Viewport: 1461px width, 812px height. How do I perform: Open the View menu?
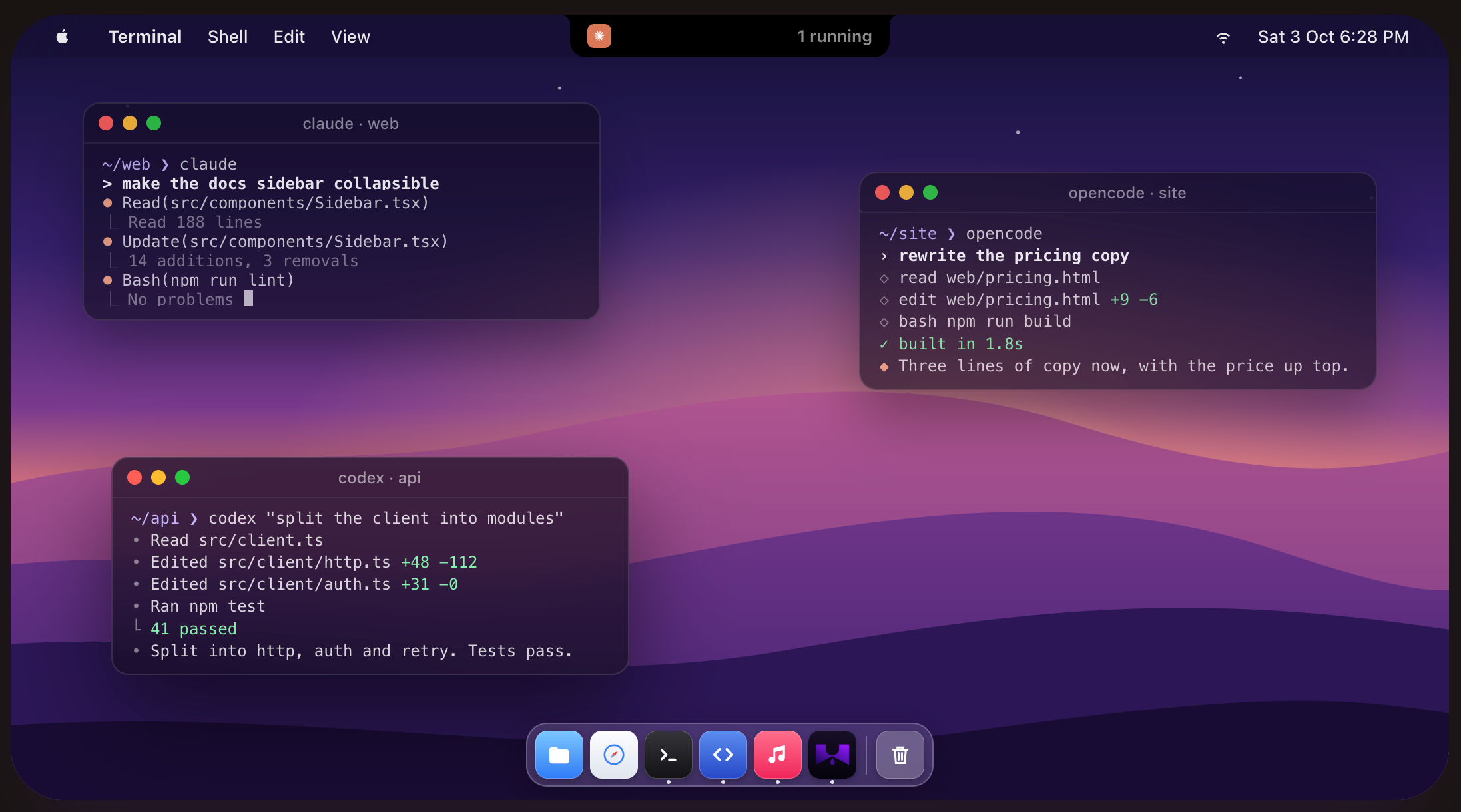tap(350, 37)
